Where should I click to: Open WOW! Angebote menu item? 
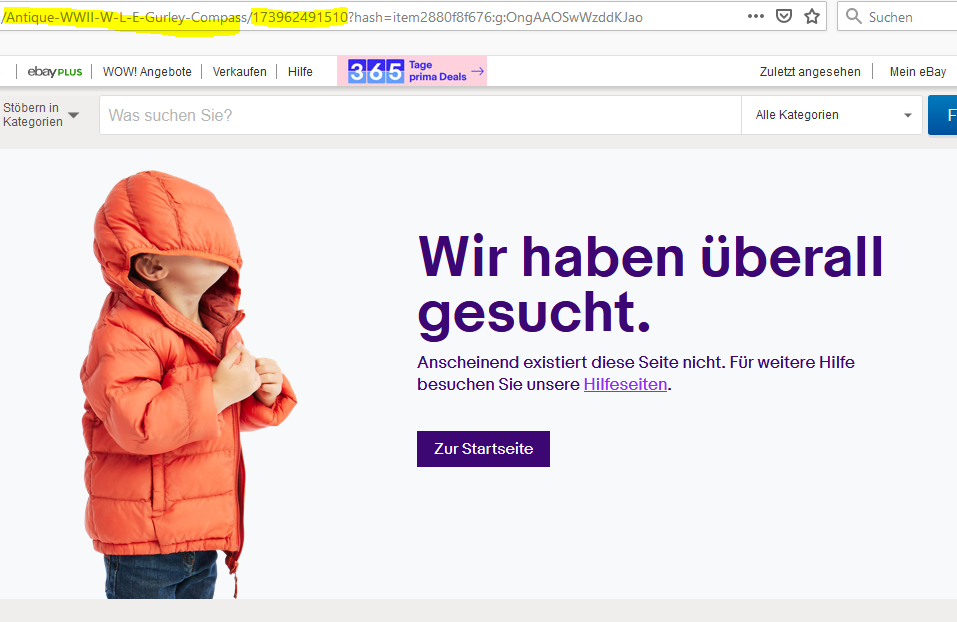point(147,72)
